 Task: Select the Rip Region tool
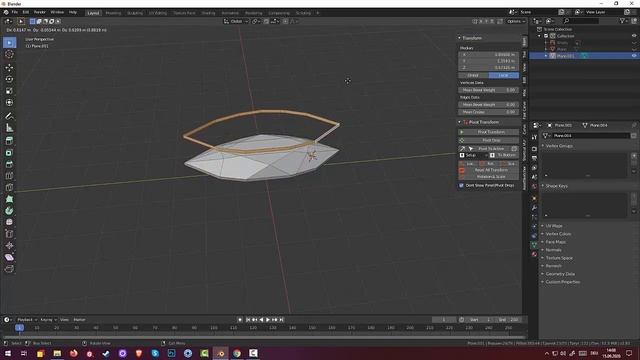[9, 269]
